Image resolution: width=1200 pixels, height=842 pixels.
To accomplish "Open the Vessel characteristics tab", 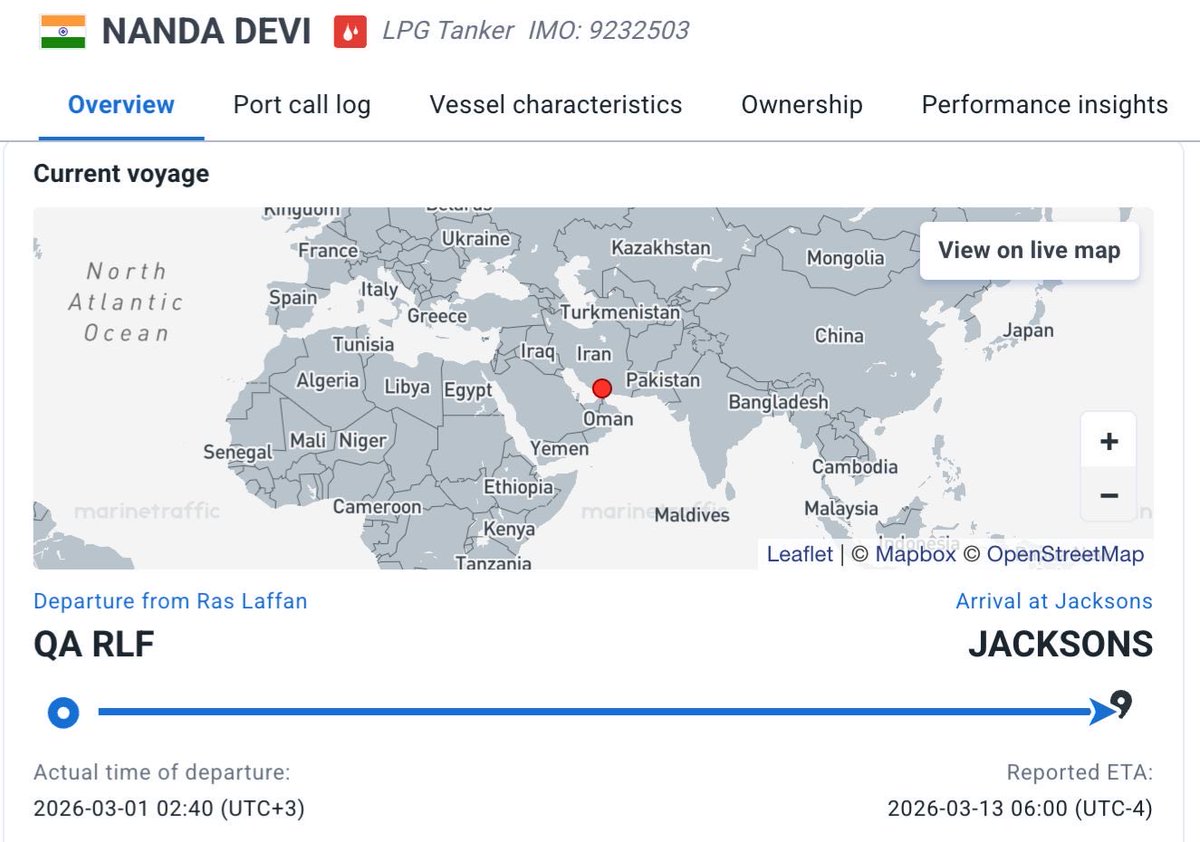I will [x=555, y=104].
